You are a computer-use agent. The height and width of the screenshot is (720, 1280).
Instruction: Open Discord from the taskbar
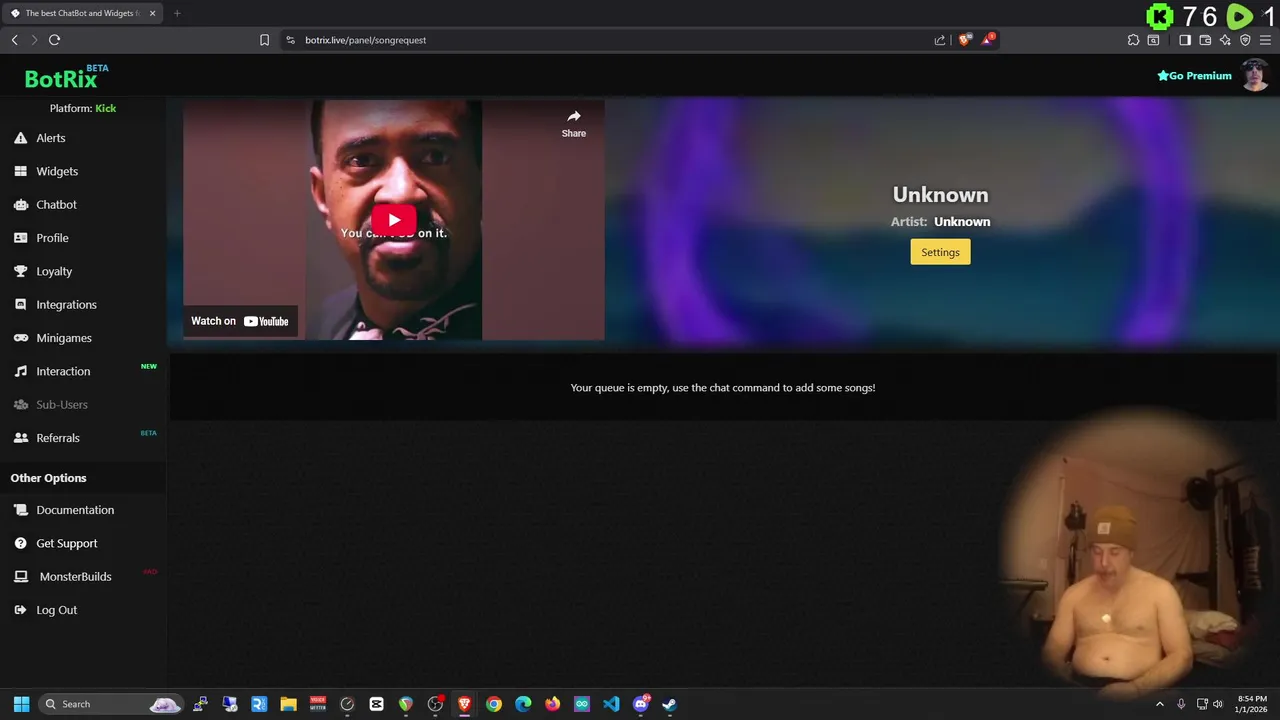click(641, 704)
